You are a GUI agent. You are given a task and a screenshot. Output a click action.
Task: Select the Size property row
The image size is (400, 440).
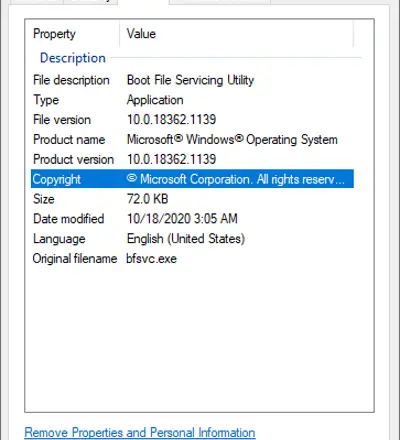[192, 199]
